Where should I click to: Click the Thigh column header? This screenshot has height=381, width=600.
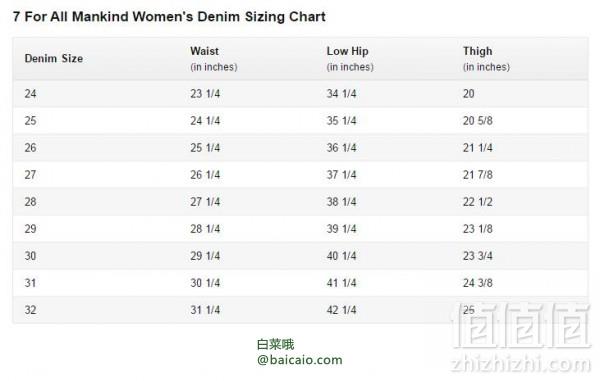coord(486,59)
